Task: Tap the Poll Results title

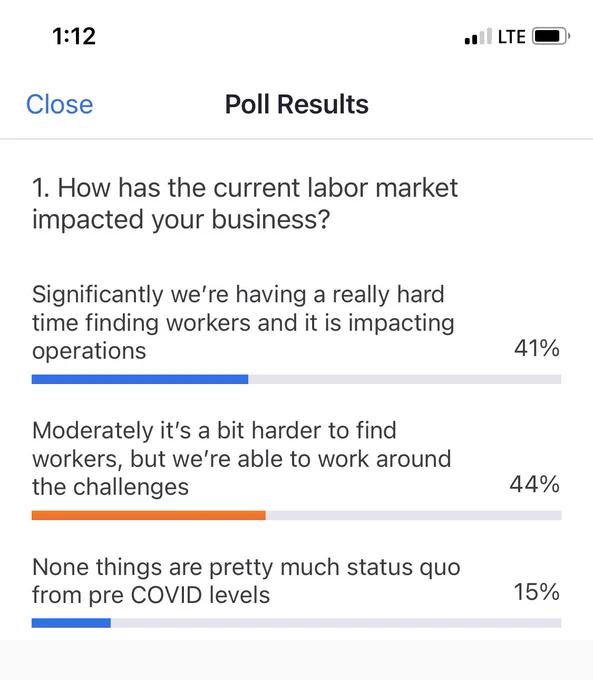Action: 297,105
